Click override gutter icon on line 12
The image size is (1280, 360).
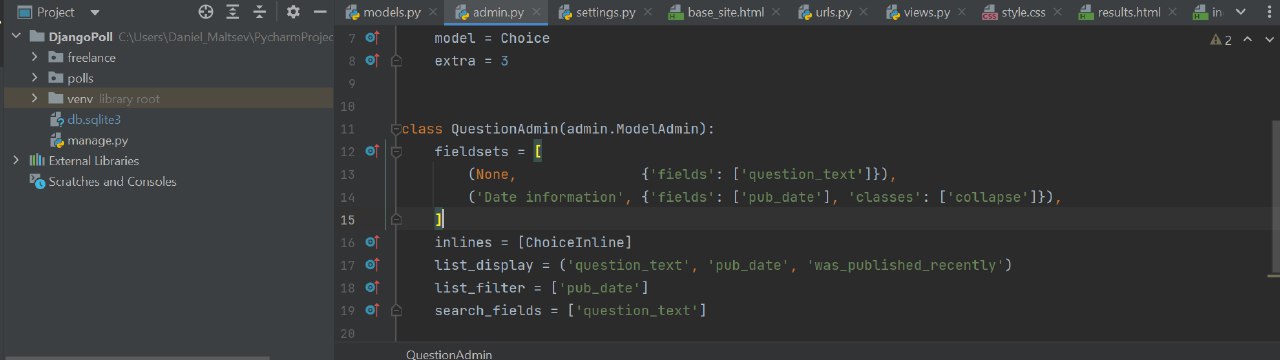372,151
